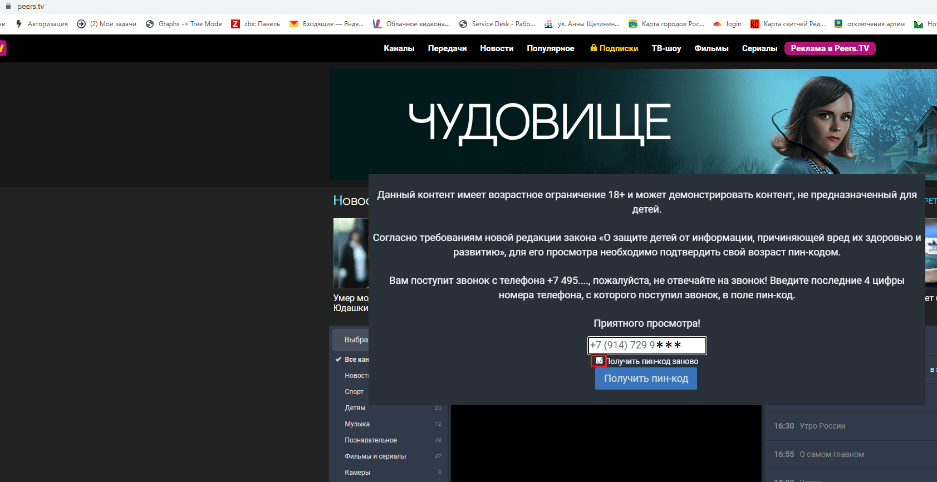The image size is (937, 482).
Task: Open the Входящие Яндекс mail bookmark
Action: click(326, 24)
